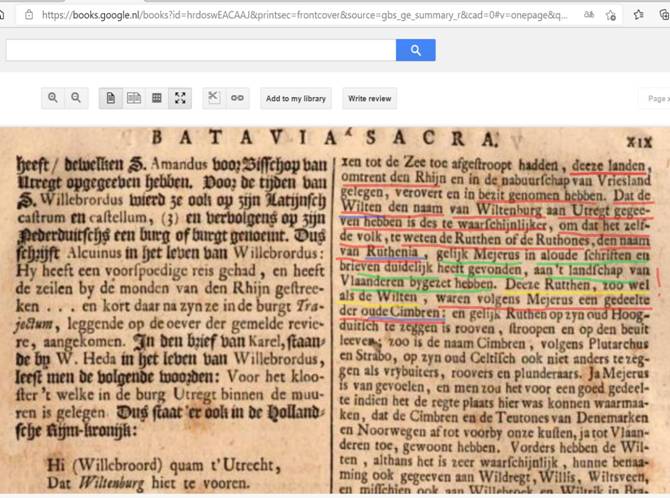Click Add to my library button
This screenshot has width=670, height=498.
pyautogui.click(x=296, y=99)
